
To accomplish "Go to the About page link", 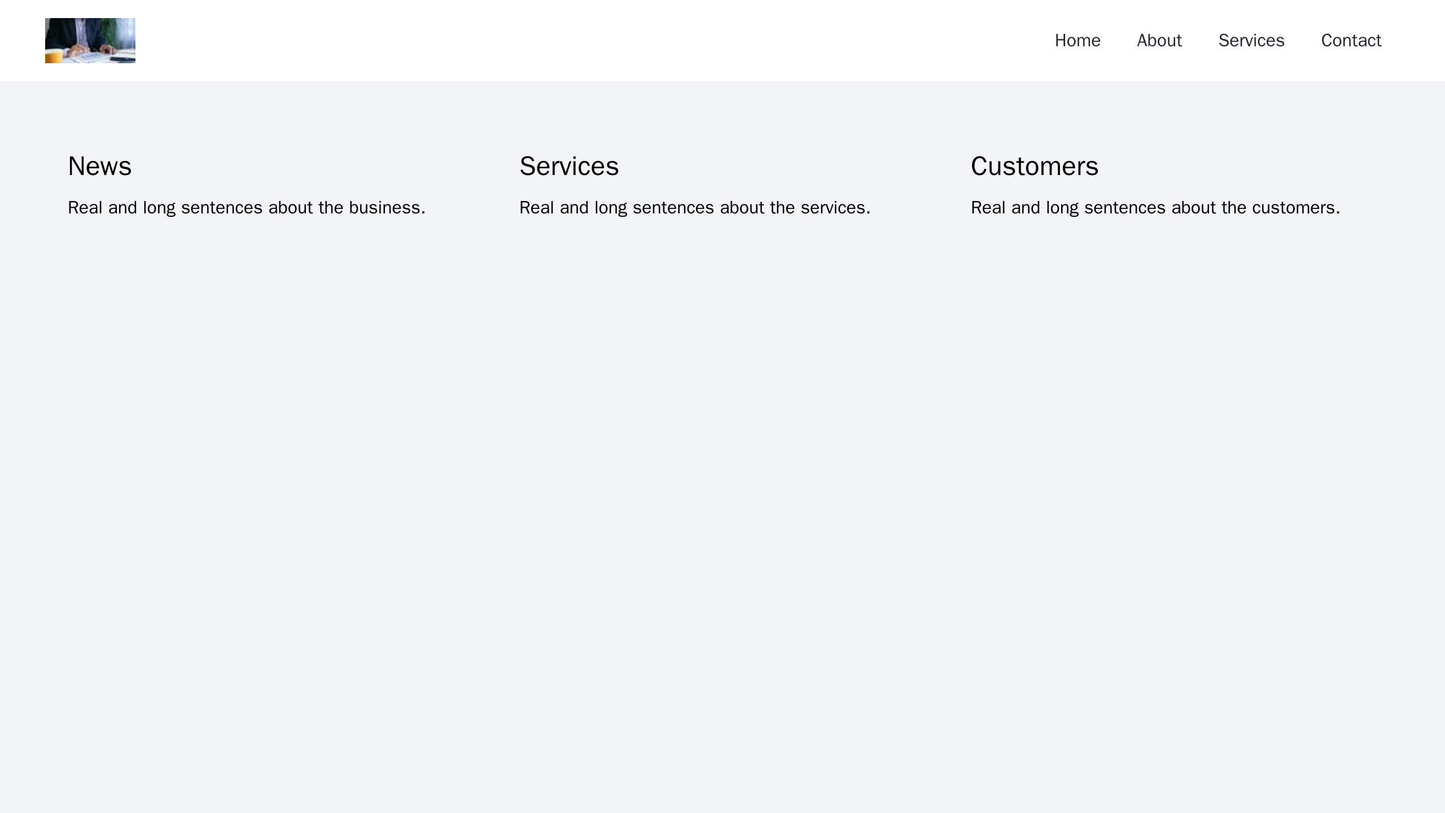I will (x=1159, y=40).
